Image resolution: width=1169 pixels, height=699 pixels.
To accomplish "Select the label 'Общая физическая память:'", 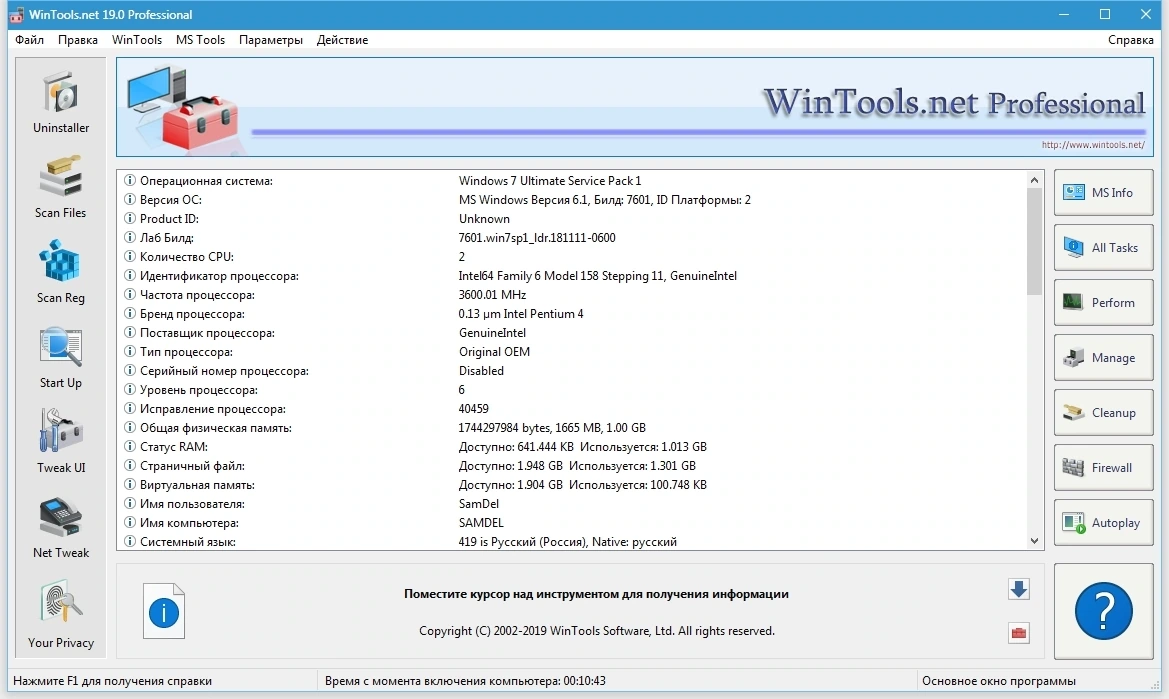I will [x=215, y=428].
